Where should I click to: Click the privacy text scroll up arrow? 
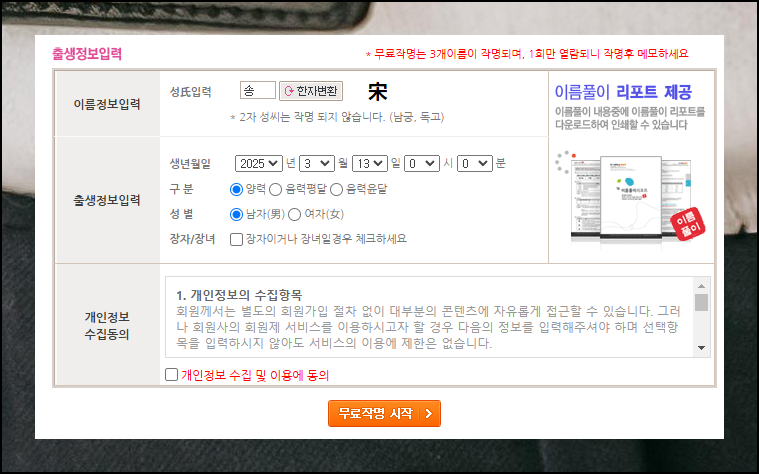701,286
